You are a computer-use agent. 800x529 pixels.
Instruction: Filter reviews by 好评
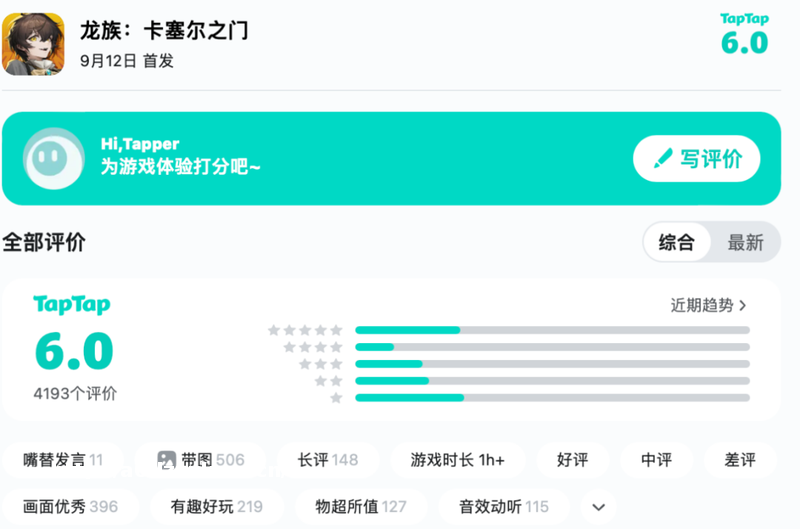coord(573,460)
